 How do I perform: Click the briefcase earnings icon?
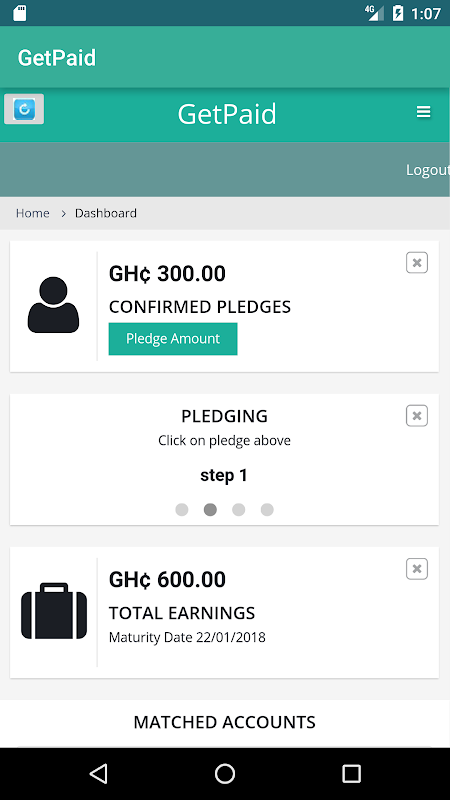click(54, 611)
